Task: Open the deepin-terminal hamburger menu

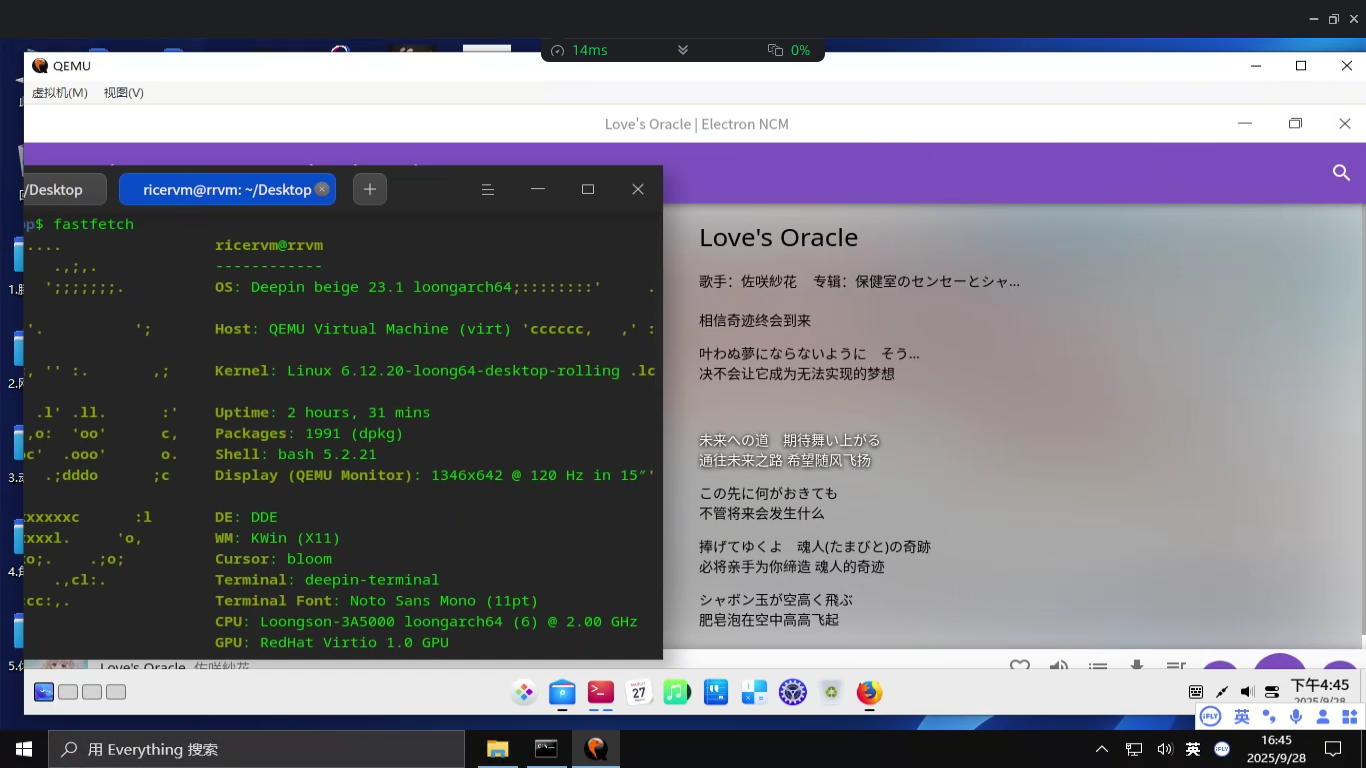Action: click(488, 189)
